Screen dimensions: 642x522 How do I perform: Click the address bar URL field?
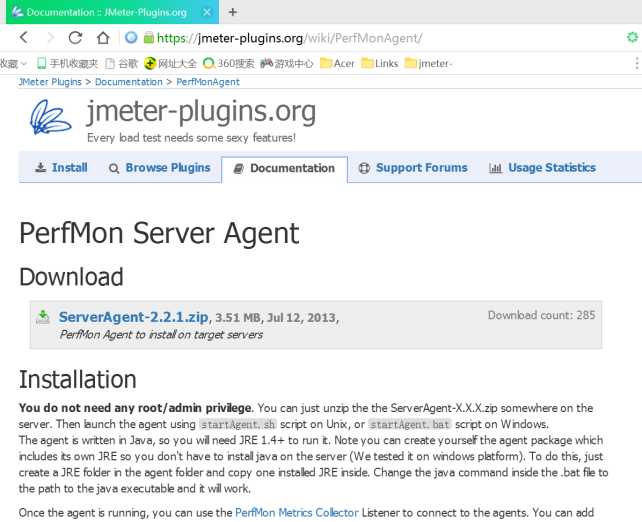pos(289,38)
